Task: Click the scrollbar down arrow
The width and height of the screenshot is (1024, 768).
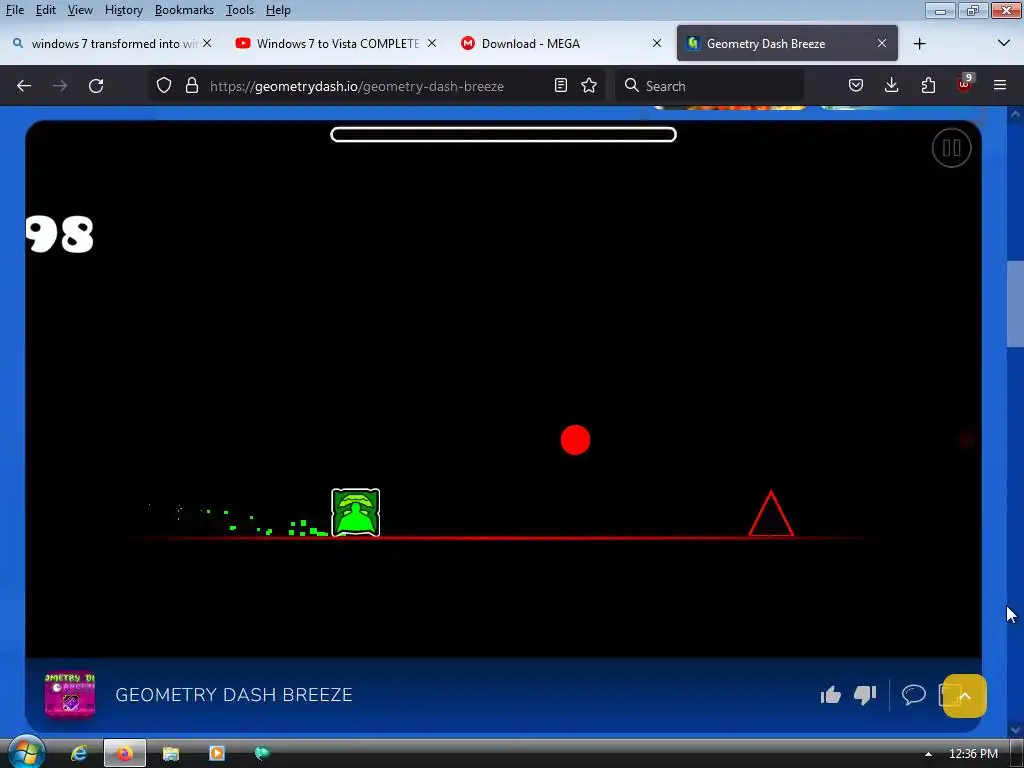Action: [x=1015, y=729]
